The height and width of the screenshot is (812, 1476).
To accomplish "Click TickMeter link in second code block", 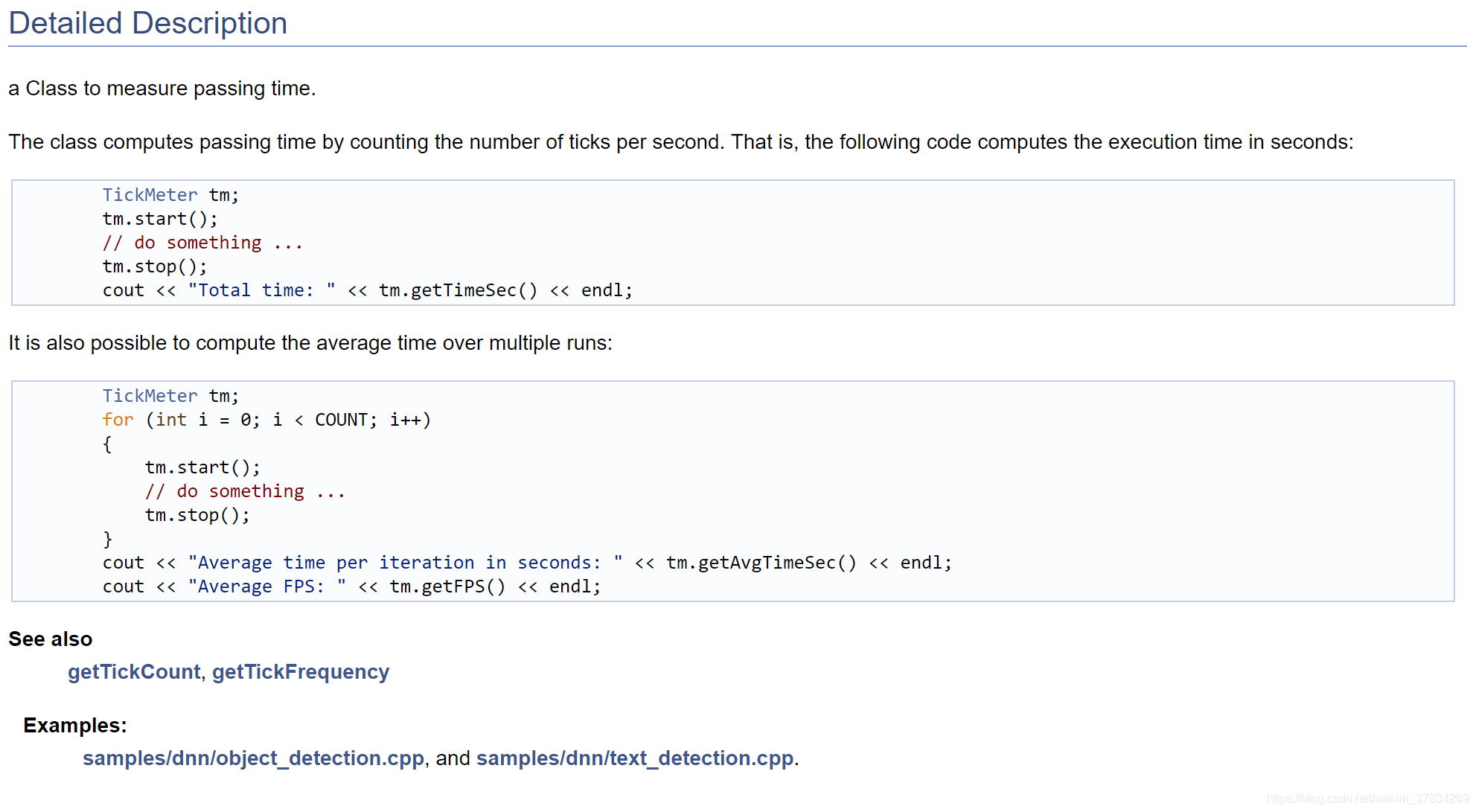I will (x=150, y=396).
